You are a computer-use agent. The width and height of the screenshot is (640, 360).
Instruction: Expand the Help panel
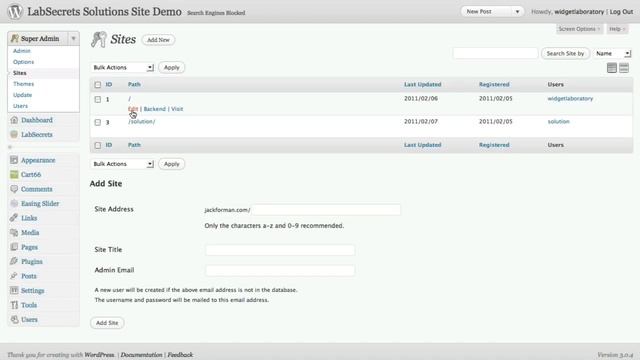[x=617, y=29]
